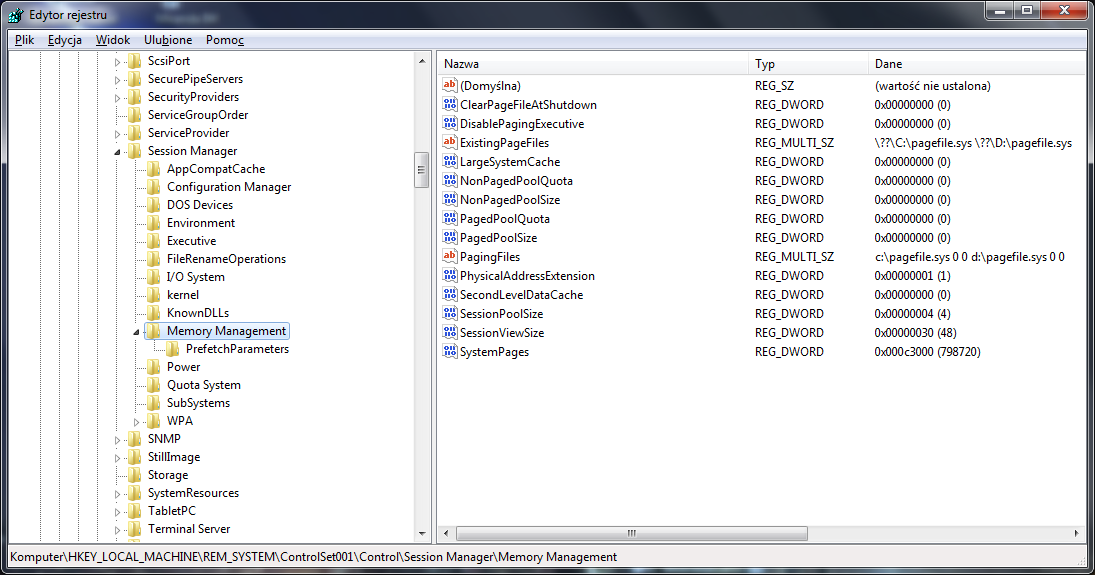Viewport: 1095px width, 575px height.
Task: Expand the SecurityProviders node
Action: point(117,99)
